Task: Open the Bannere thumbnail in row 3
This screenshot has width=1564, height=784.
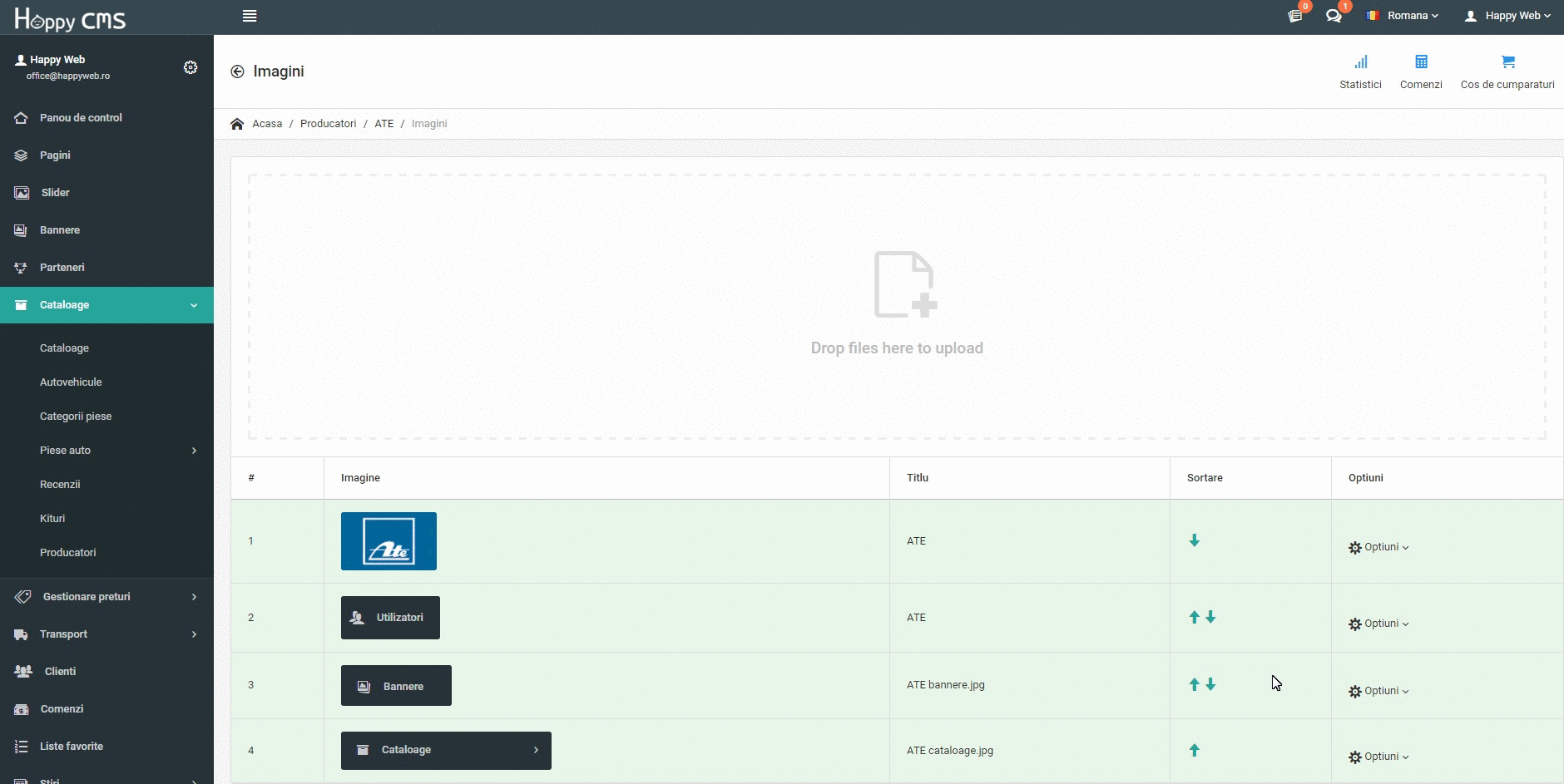Action: [396, 686]
